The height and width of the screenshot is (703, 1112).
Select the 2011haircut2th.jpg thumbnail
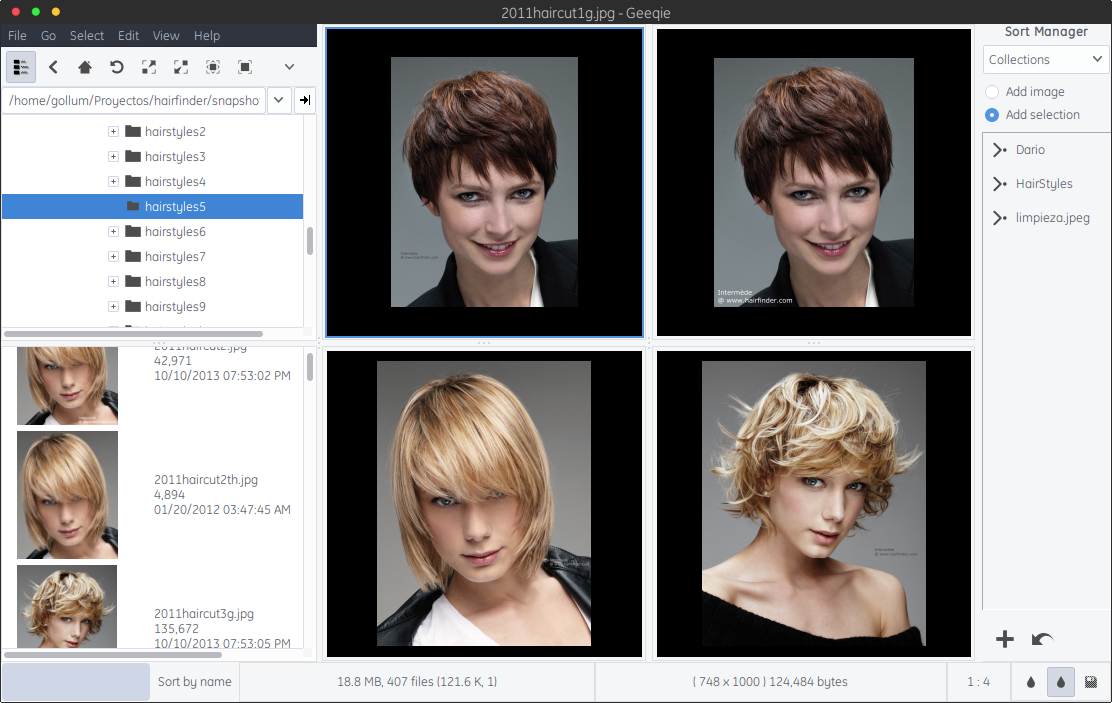(67, 495)
